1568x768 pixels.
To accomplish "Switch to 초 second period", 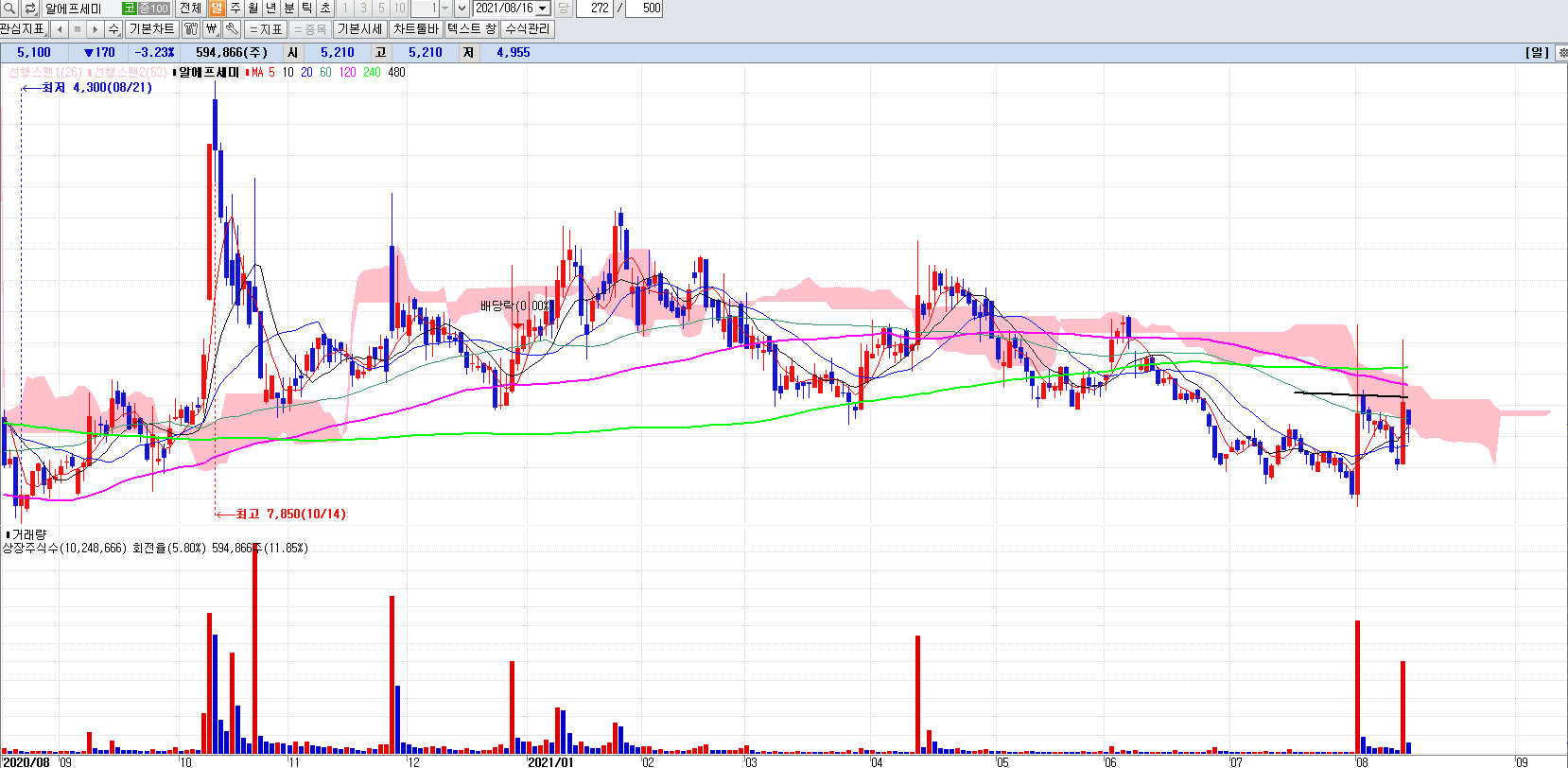I will (324, 9).
